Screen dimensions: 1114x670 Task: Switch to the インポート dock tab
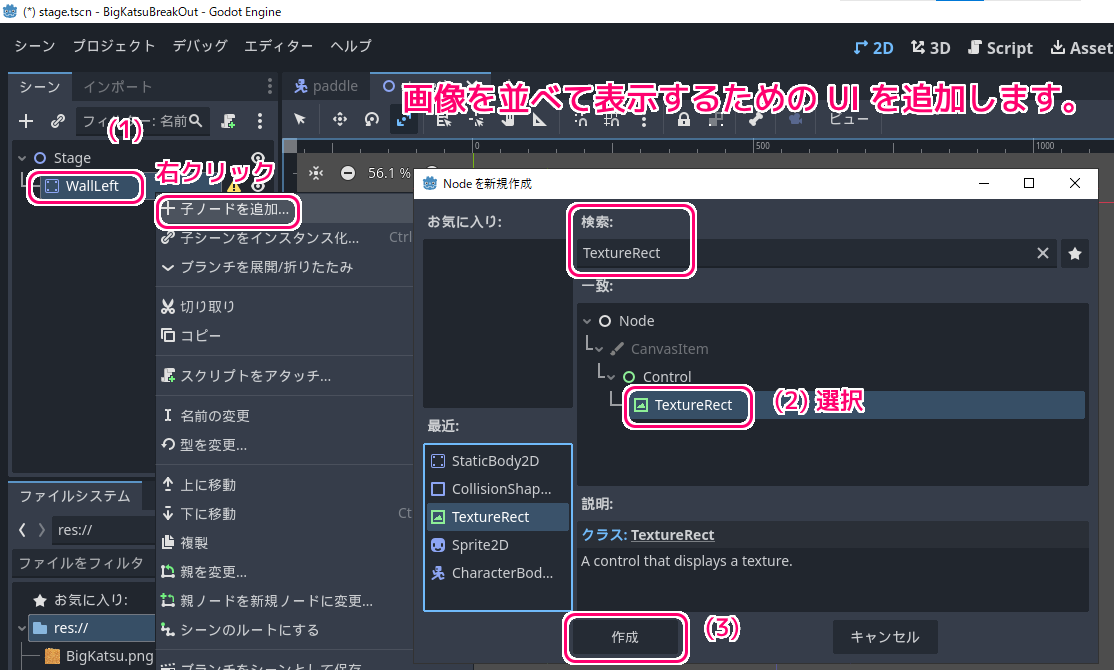pyautogui.click(x=118, y=87)
